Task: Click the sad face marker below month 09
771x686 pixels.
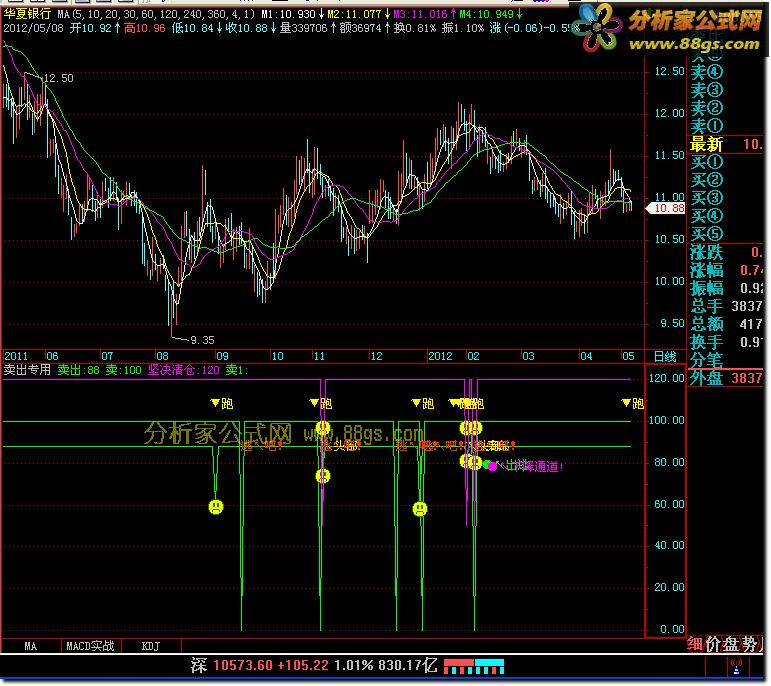Action: click(216, 507)
